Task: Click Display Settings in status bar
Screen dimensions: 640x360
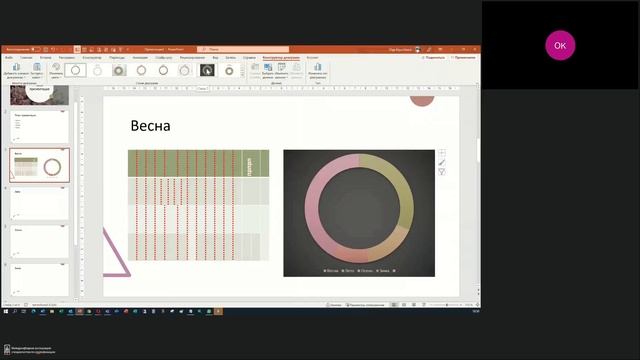Action: 365,305
